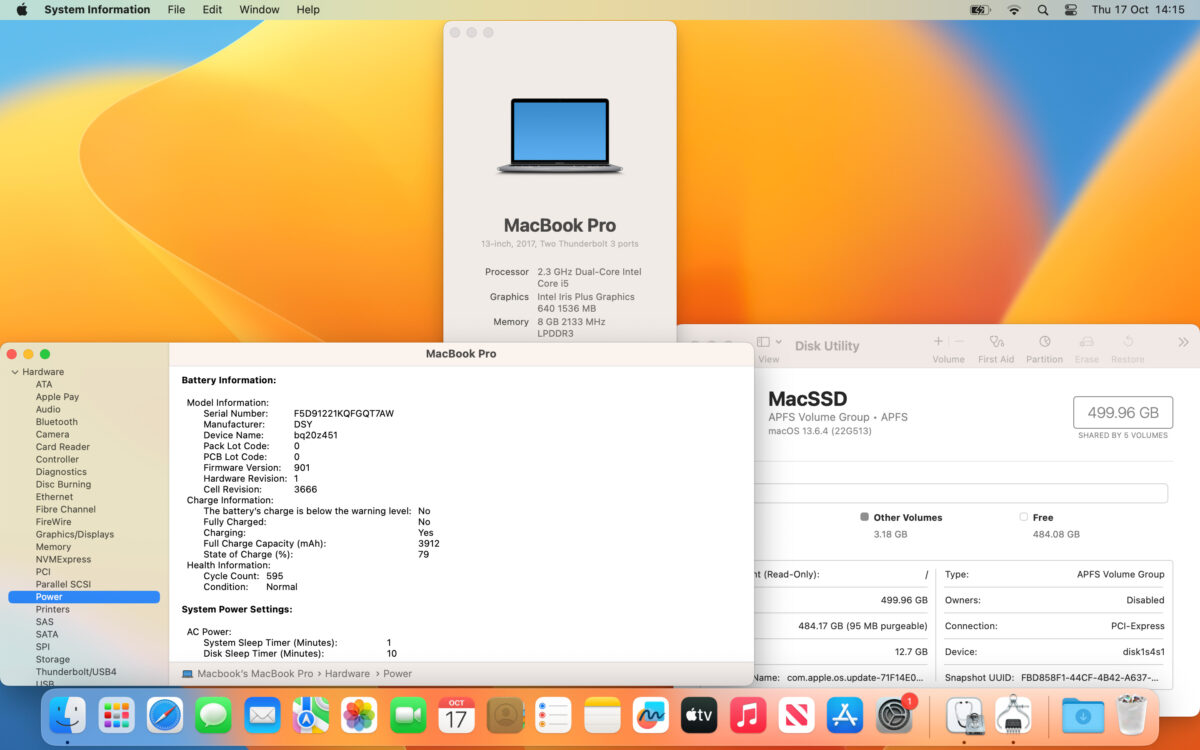Screen dimensions: 1200x750
Task: Open the News app in the Dock
Action: pyautogui.click(x=796, y=715)
